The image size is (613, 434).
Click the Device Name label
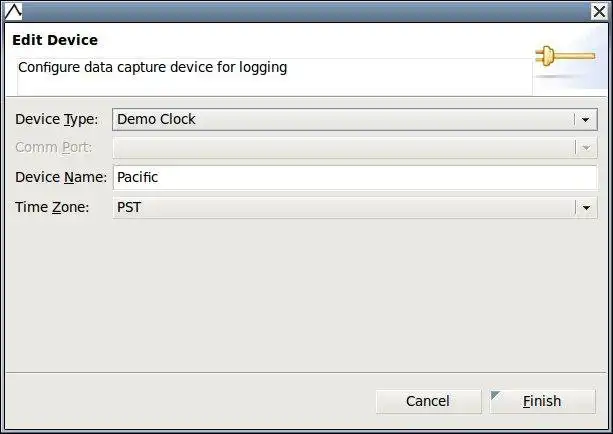coord(60,177)
